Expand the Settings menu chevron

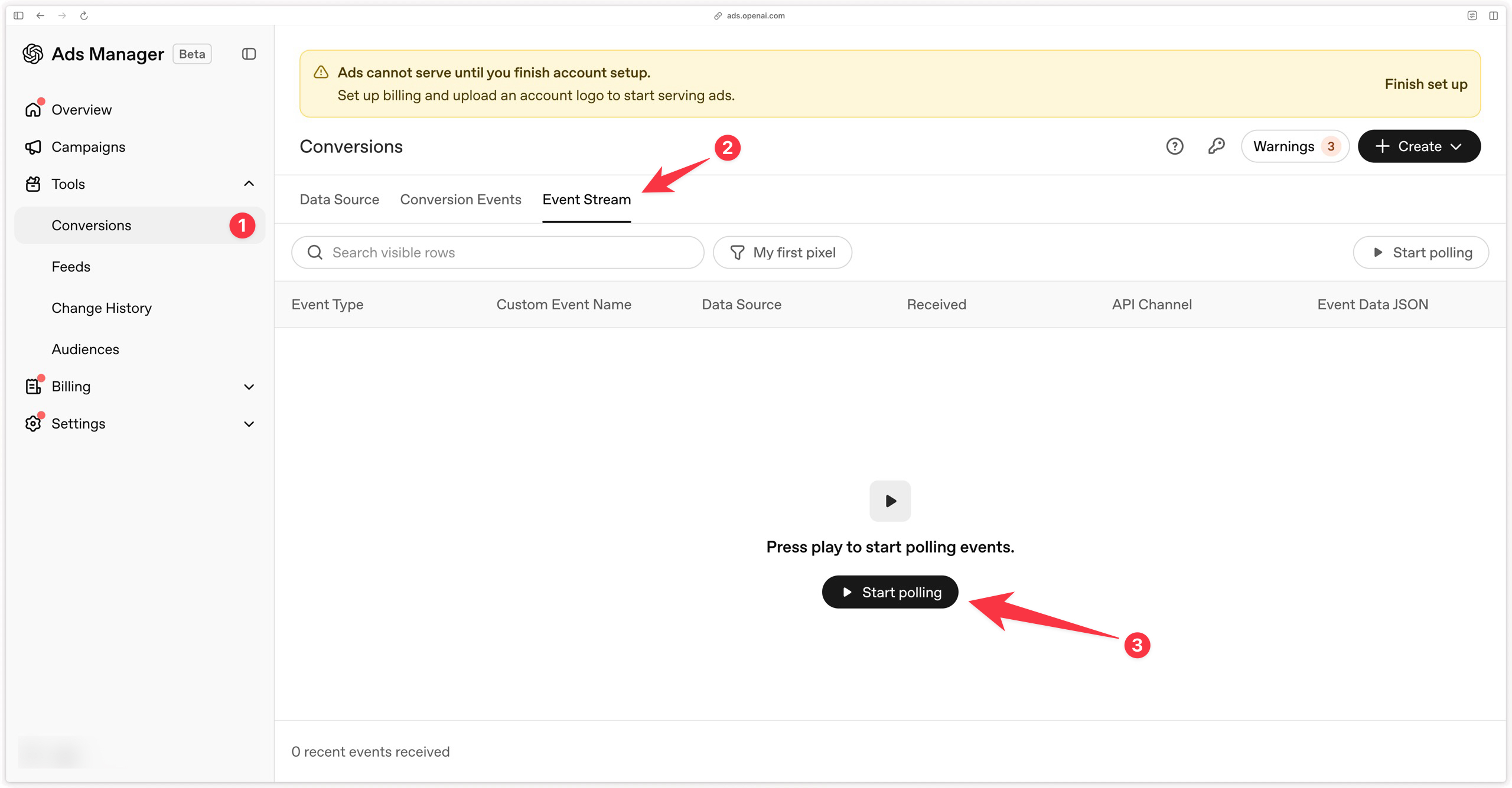click(249, 424)
